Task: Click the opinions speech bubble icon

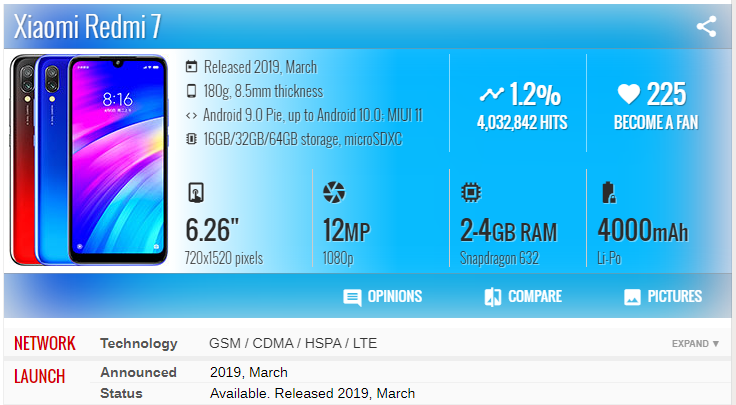Action: 352,297
